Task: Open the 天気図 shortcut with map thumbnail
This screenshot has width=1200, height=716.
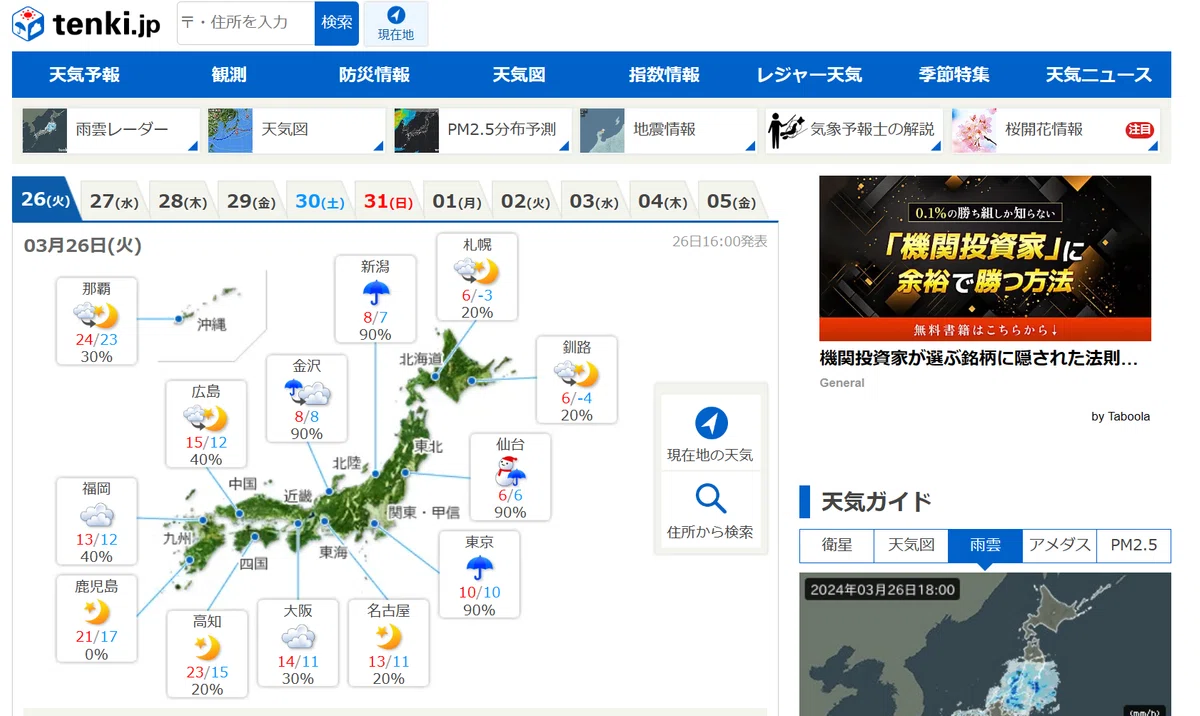Action: pos(297,130)
